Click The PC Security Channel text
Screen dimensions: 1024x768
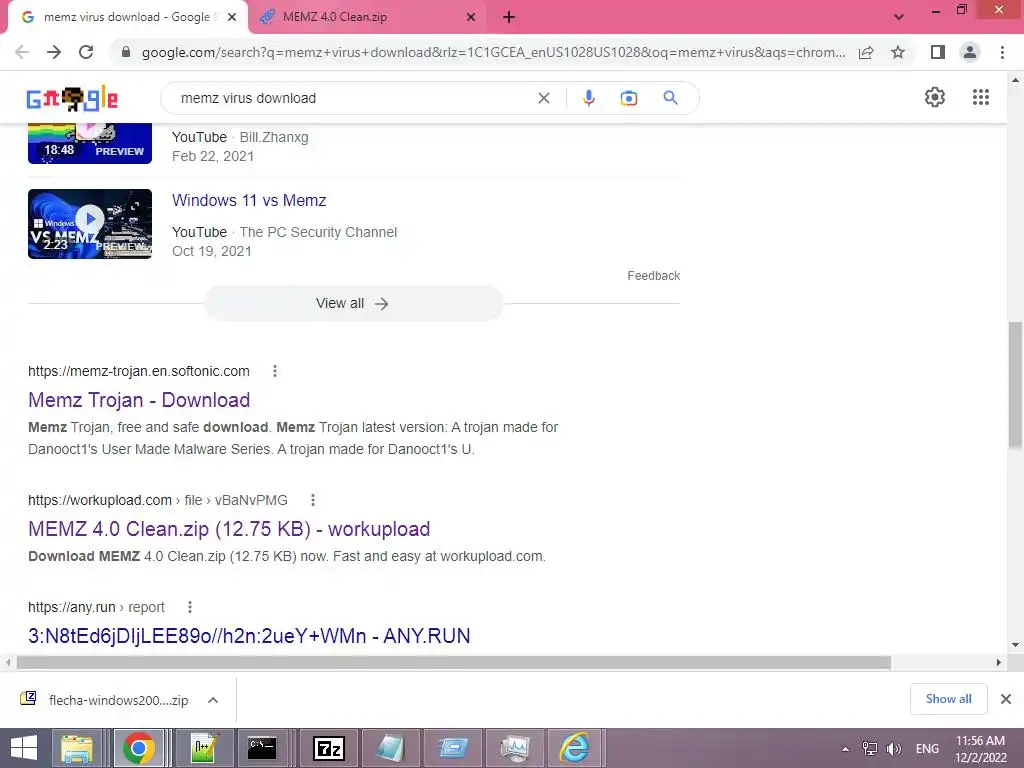click(318, 232)
